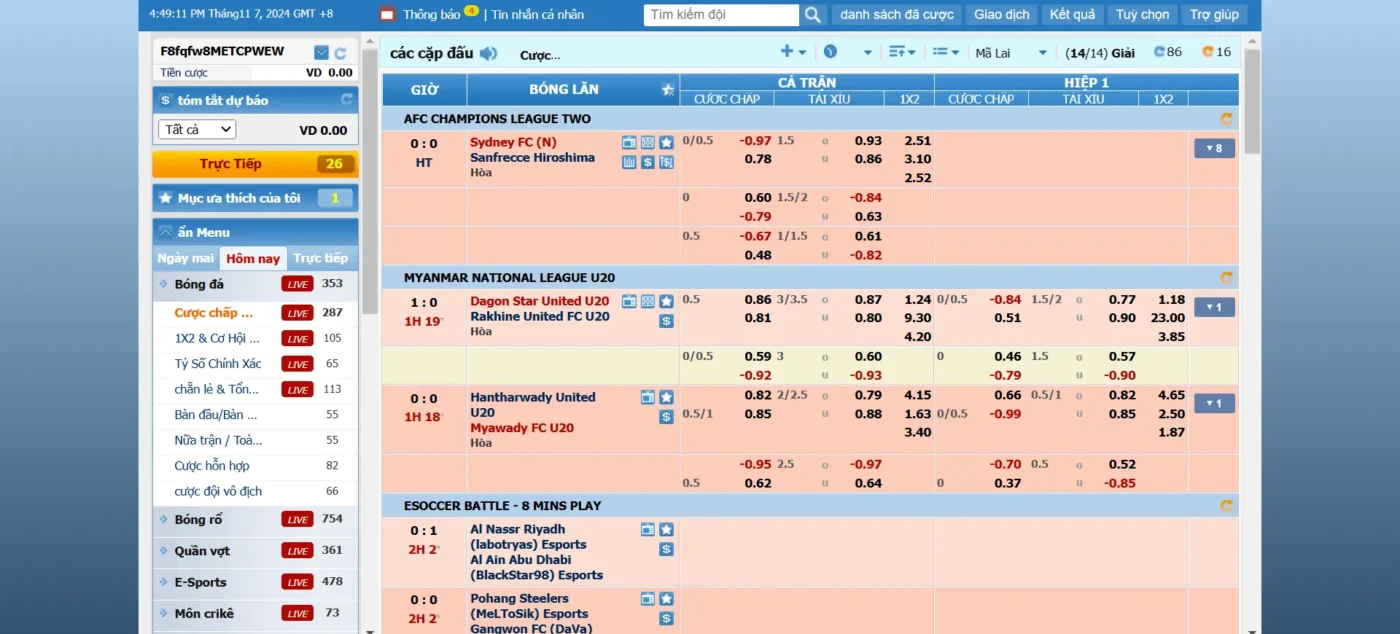This screenshot has height=634, width=1400.
Task: Click the Trực Tiếp live button
Action: [x=255, y=164]
